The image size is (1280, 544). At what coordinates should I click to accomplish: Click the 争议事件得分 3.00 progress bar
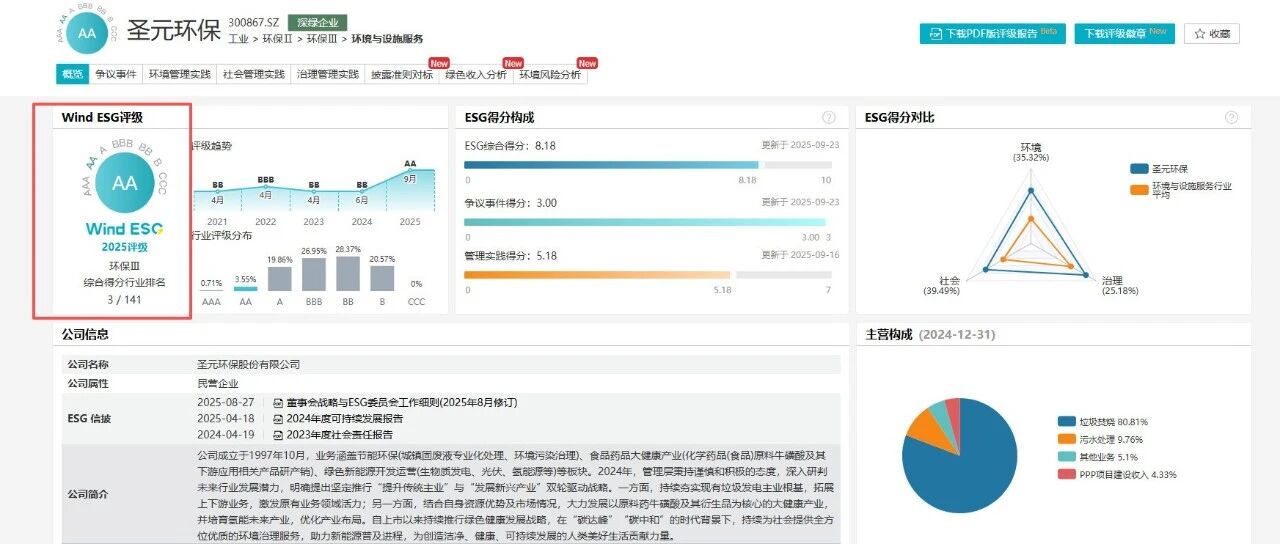click(648, 222)
